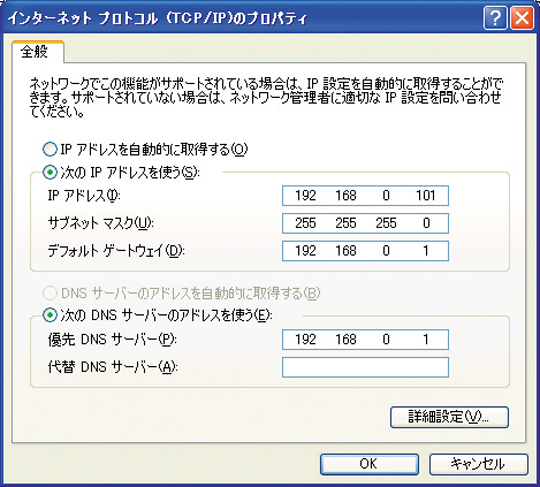Open 詳細設定 advanced settings
The width and height of the screenshot is (540, 487).
coord(449,417)
